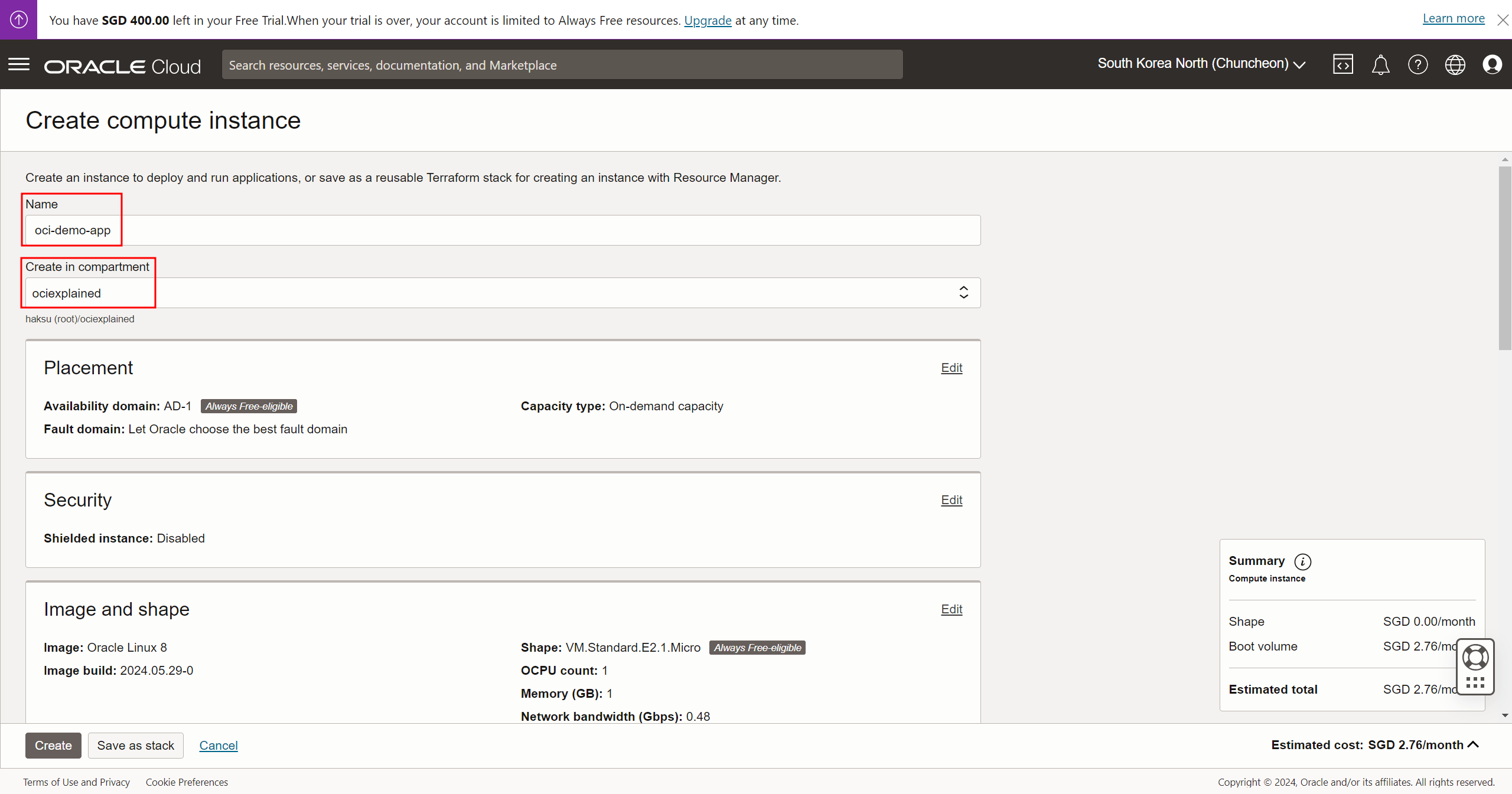
Task: Edit the Security section
Action: pyautogui.click(x=951, y=500)
